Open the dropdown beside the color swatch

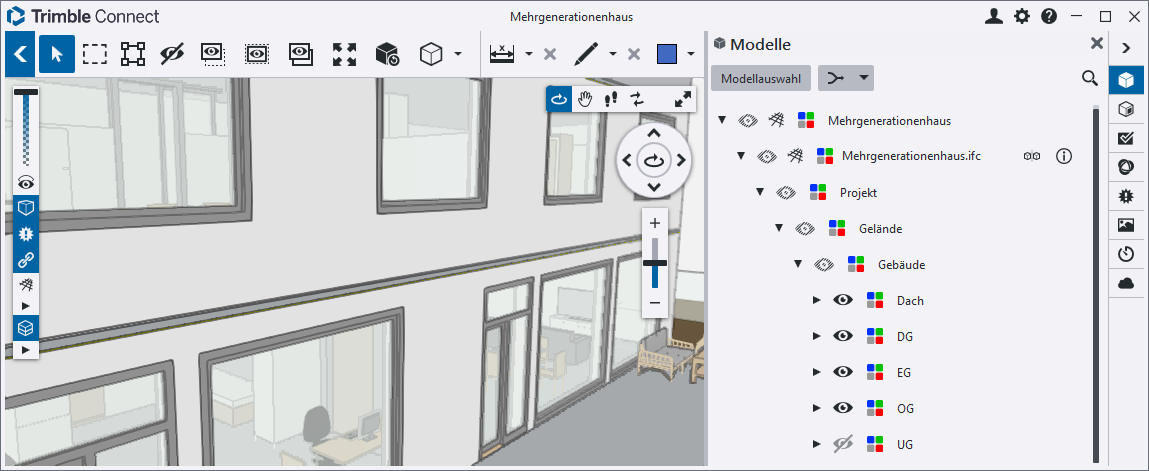point(691,54)
